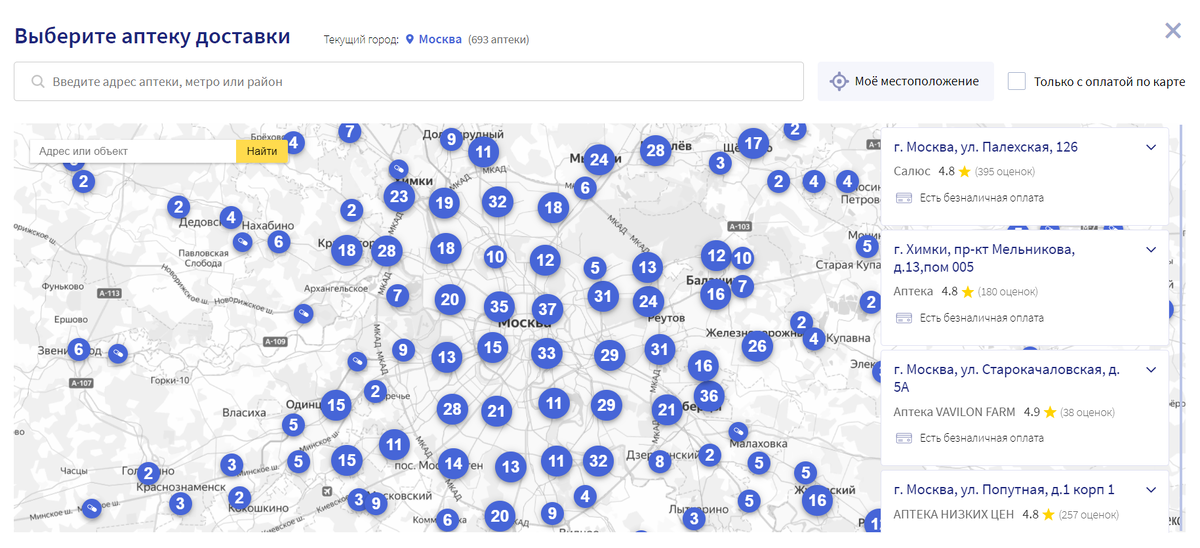
Task: Open address 'г. Москва, ул. Палехская, 126'
Action: tap(986, 147)
